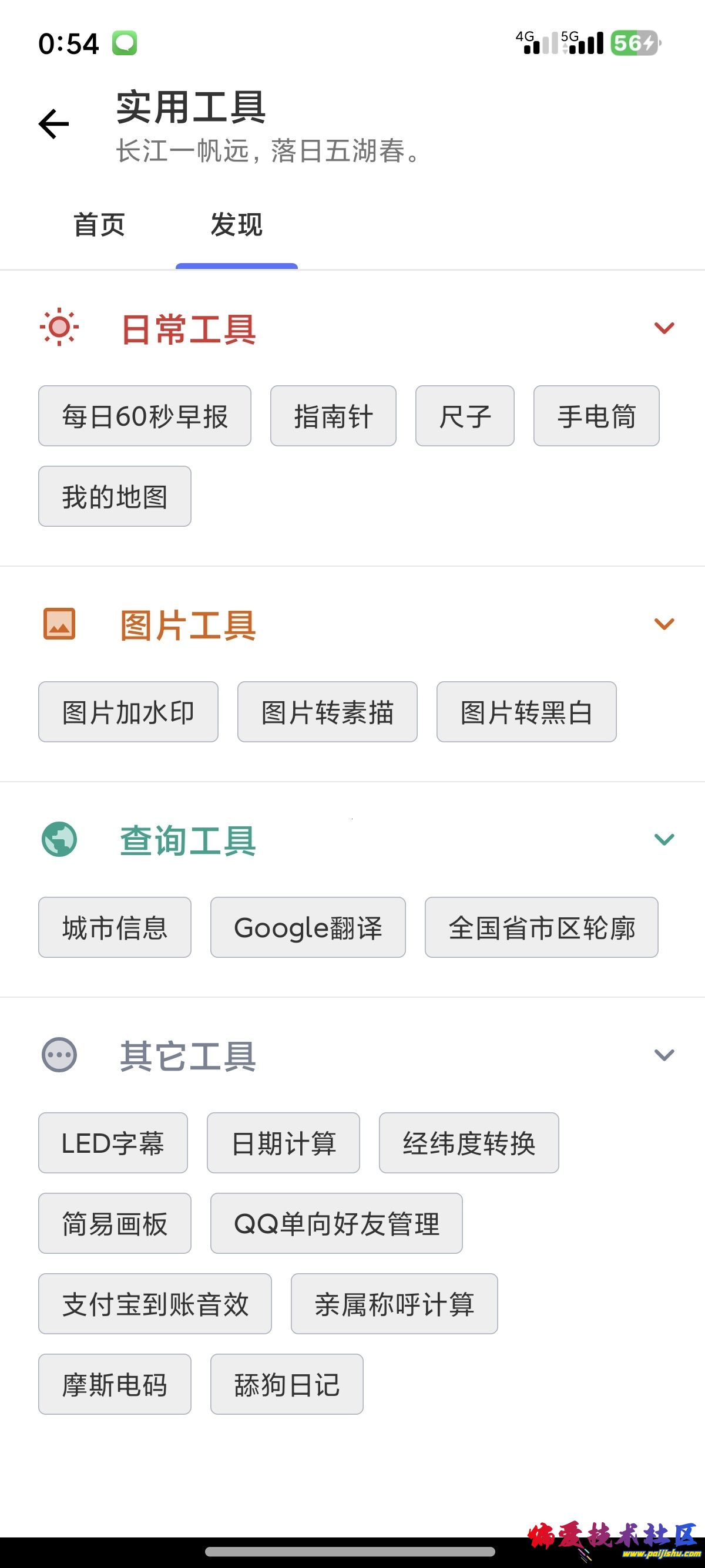Viewport: 705px width, 1568px height.
Task: Tap the home indicator bar
Action: 350,1552
